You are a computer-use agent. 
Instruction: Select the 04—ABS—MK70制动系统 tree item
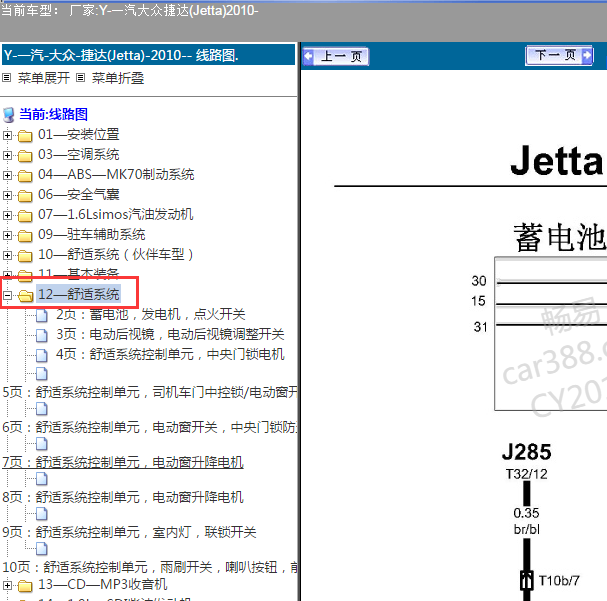click(116, 175)
